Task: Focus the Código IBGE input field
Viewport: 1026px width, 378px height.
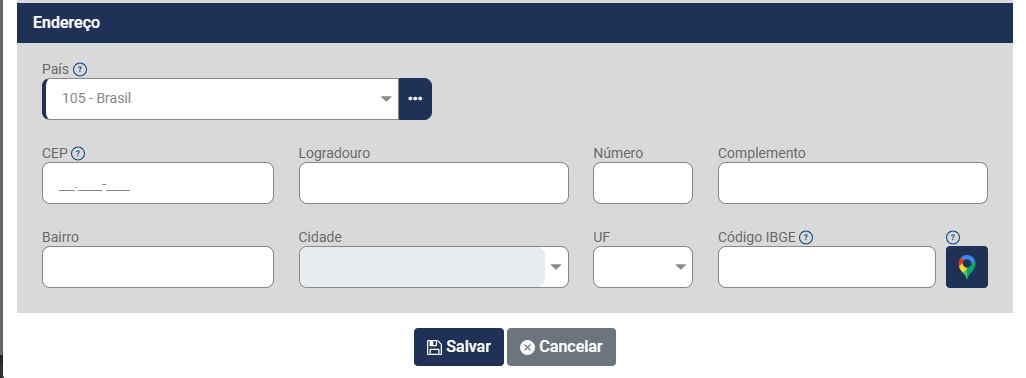Action: (827, 267)
